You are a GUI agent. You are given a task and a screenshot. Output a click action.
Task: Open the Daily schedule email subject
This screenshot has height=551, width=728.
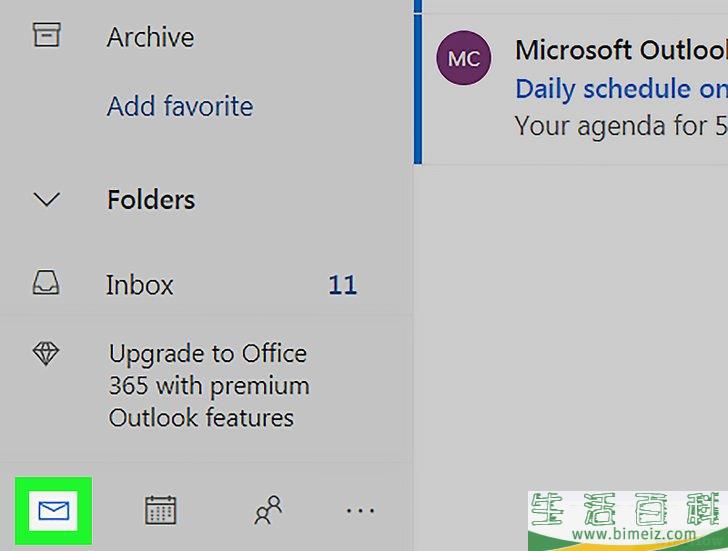[622, 89]
